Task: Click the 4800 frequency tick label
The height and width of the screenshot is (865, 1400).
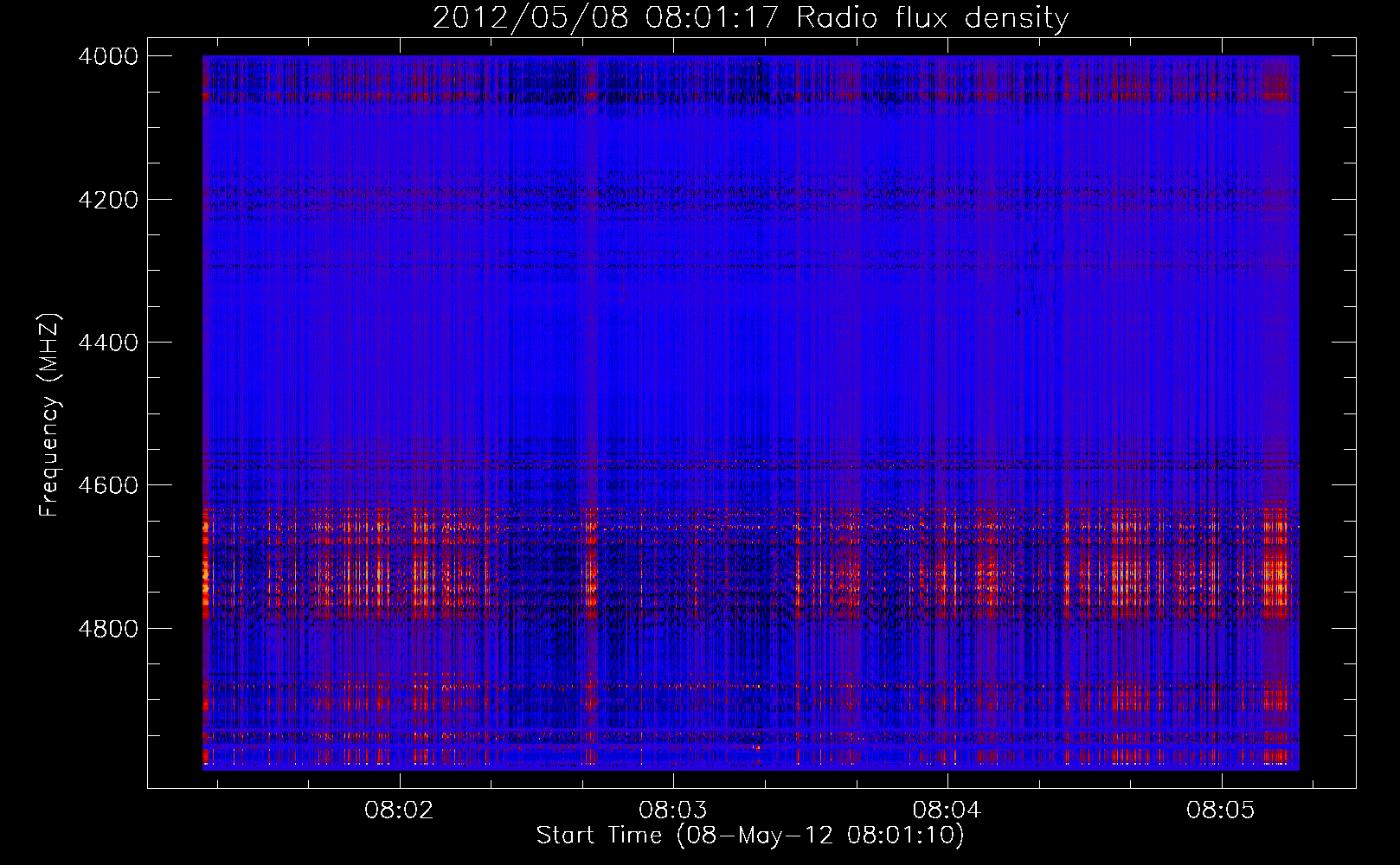Action: [108, 628]
